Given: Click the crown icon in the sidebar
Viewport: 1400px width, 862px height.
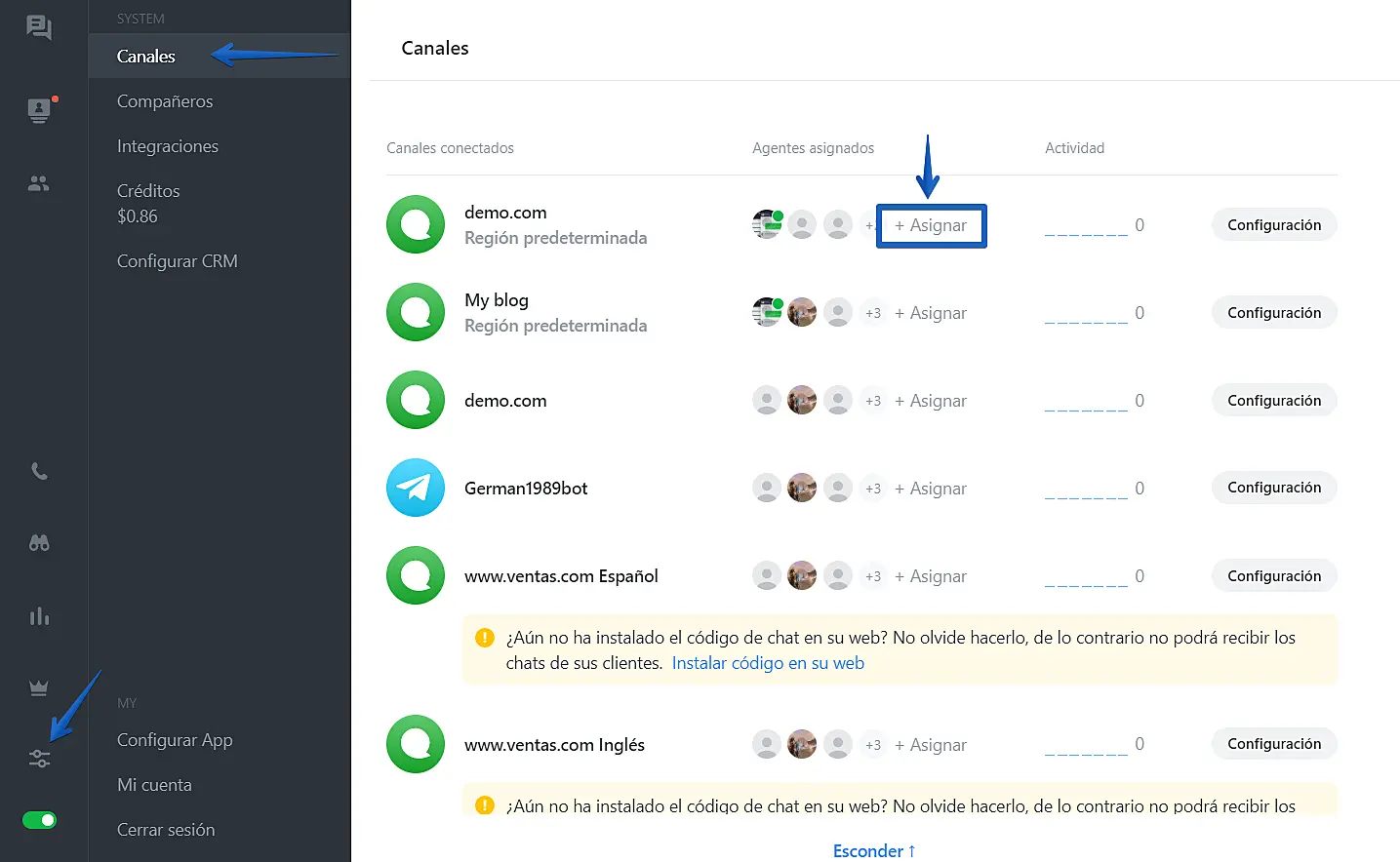Looking at the screenshot, I should 39,687.
